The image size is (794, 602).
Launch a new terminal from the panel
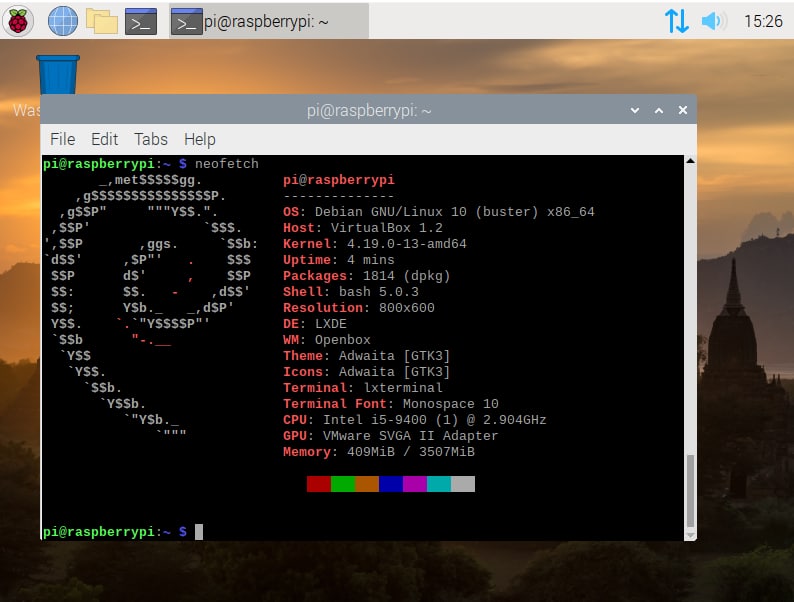[x=141, y=21]
